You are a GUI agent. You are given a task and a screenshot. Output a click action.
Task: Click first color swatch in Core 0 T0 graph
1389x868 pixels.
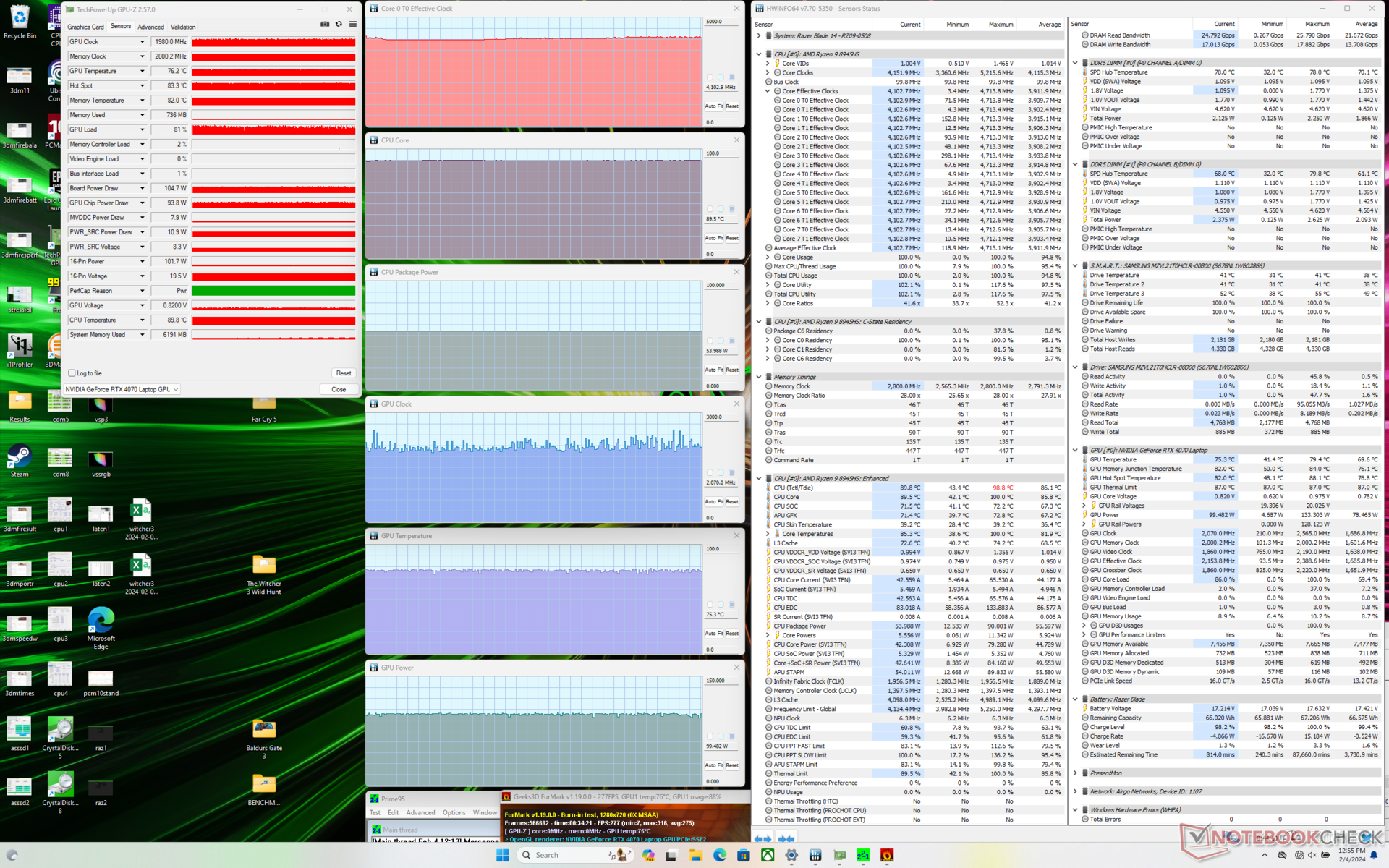pos(710,77)
